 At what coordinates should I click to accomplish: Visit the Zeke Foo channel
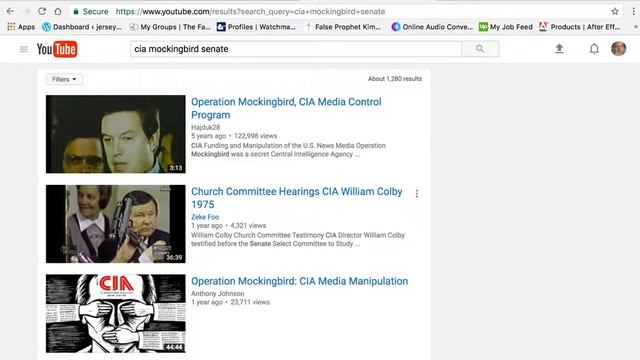(205, 217)
